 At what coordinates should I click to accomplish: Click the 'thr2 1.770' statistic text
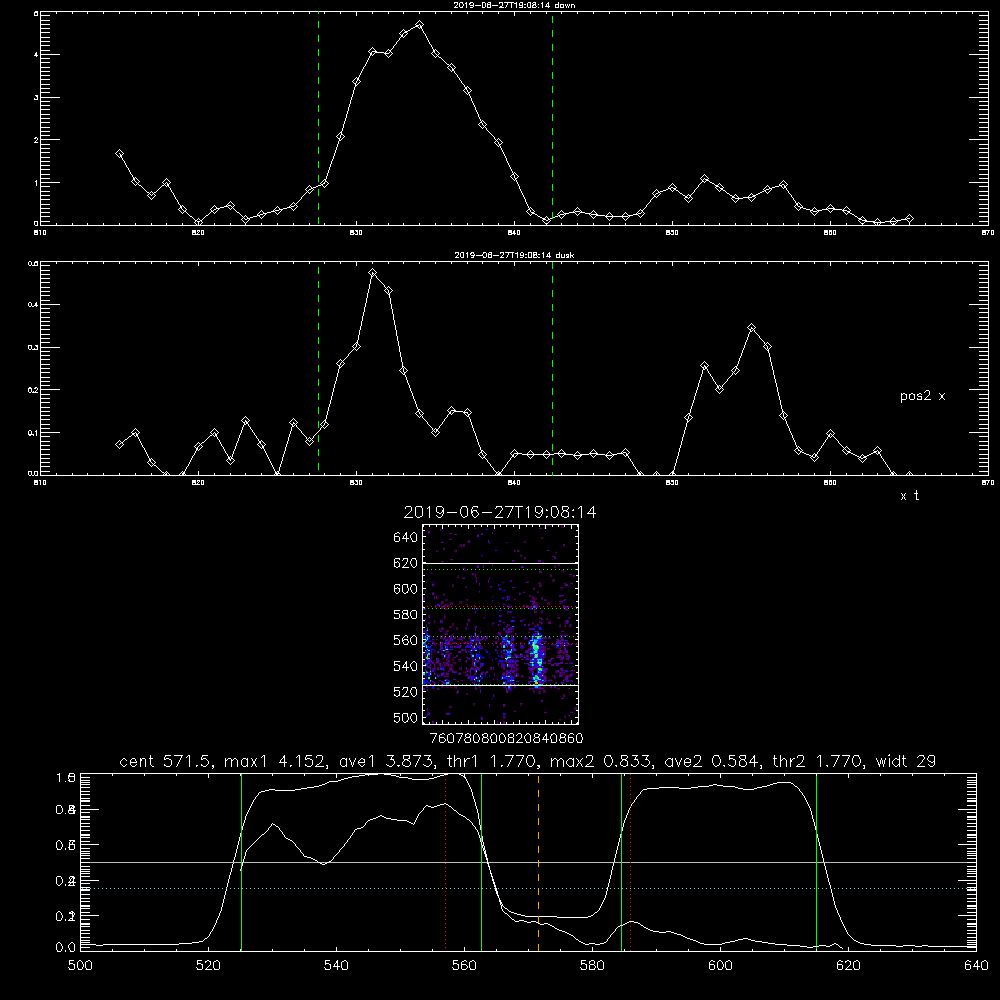[x=818, y=761]
